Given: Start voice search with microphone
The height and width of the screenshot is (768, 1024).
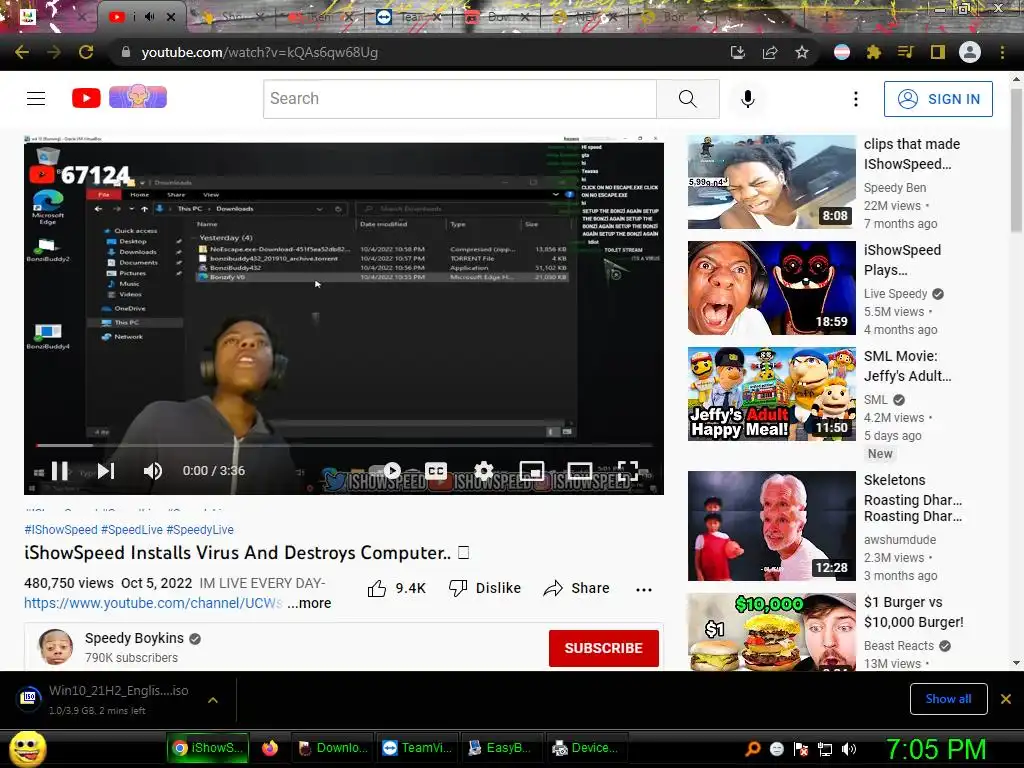Looking at the screenshot, I should tap(748, 99).
